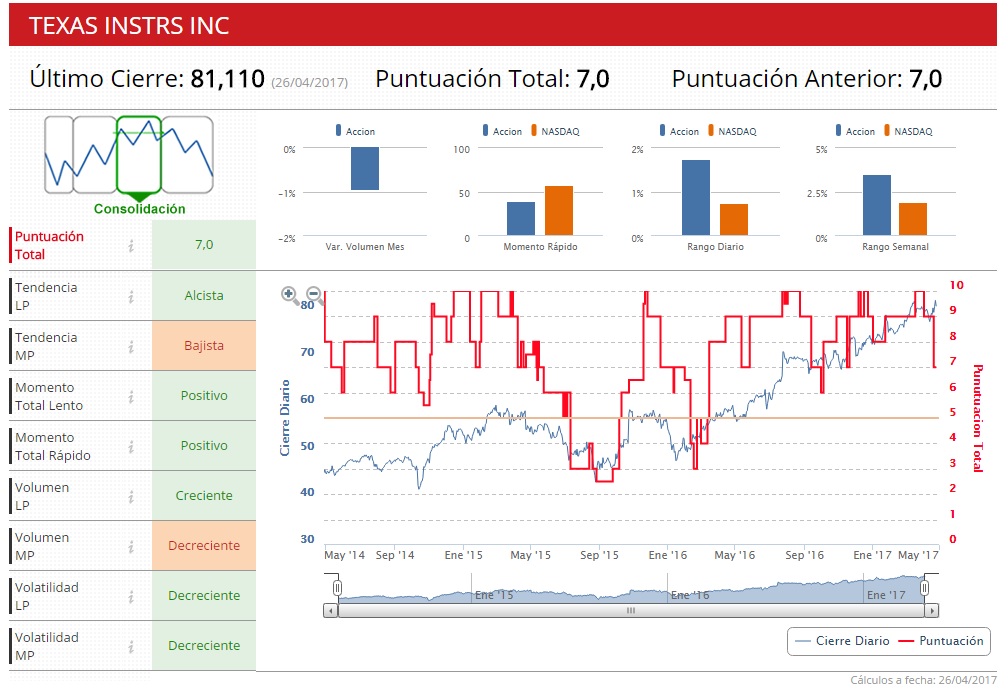Screen dimensions: 1008x691
Task: Open info icon for Puntuación Total row
Action: click(x=131, y=246)
